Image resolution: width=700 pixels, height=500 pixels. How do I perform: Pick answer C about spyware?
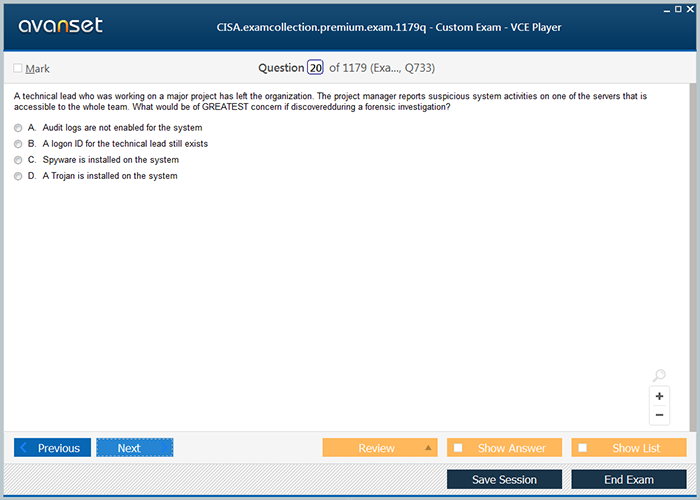tap(18, 160)
